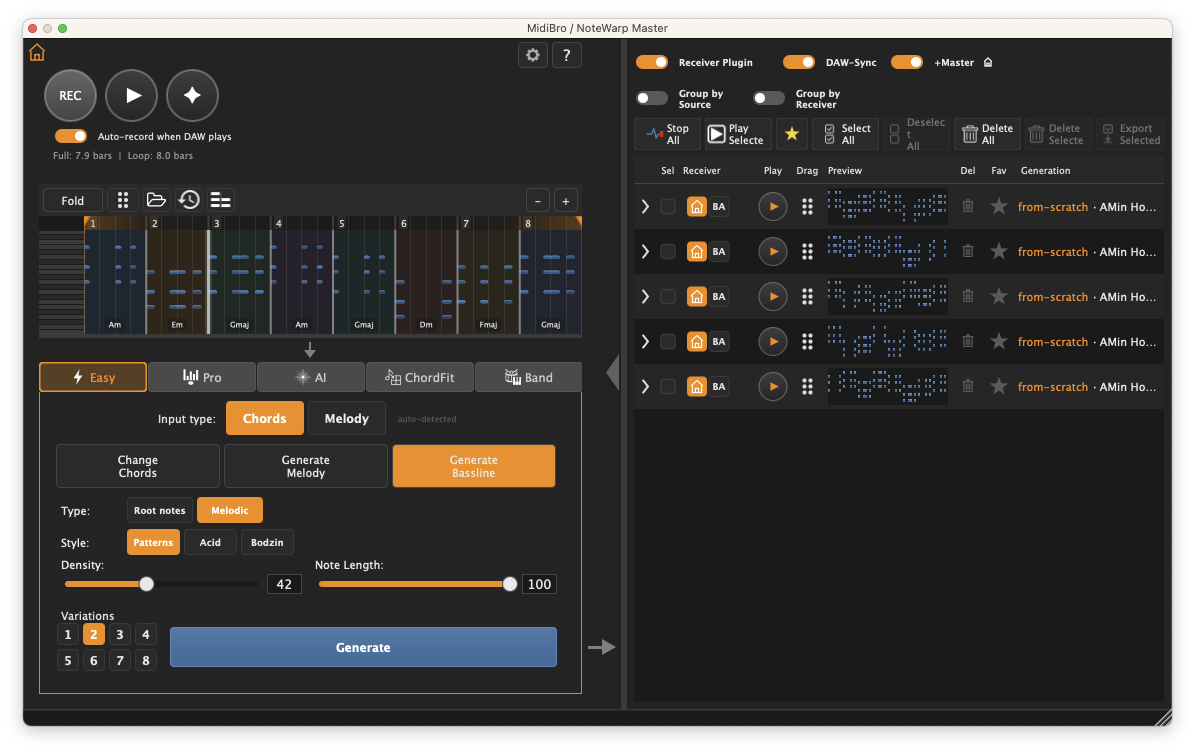1195x753 pixels.
Task: Switch to the AI tab
Action: [x=311, y=377]
